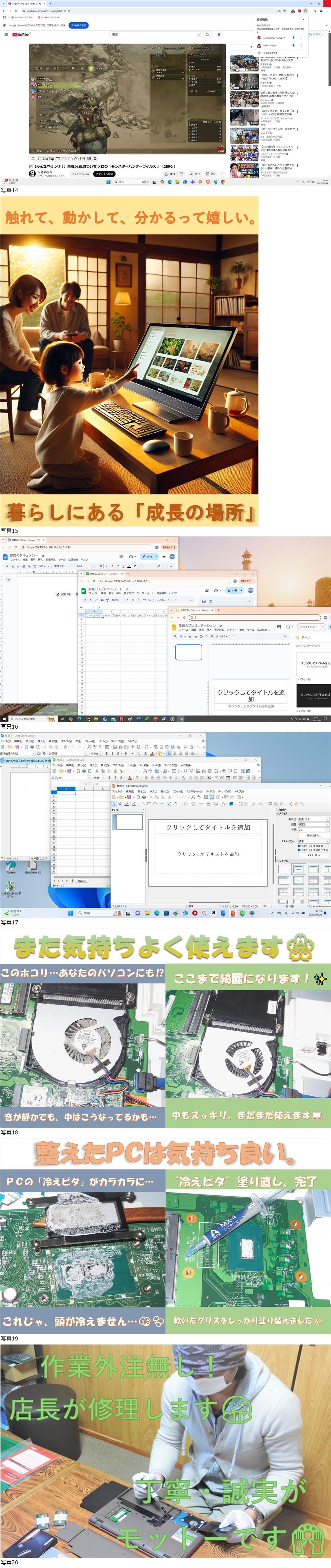Screen dimensions: 331x1568
Task: Toggle the master slide objects checkbox in Impress
Action: [299, 849]
